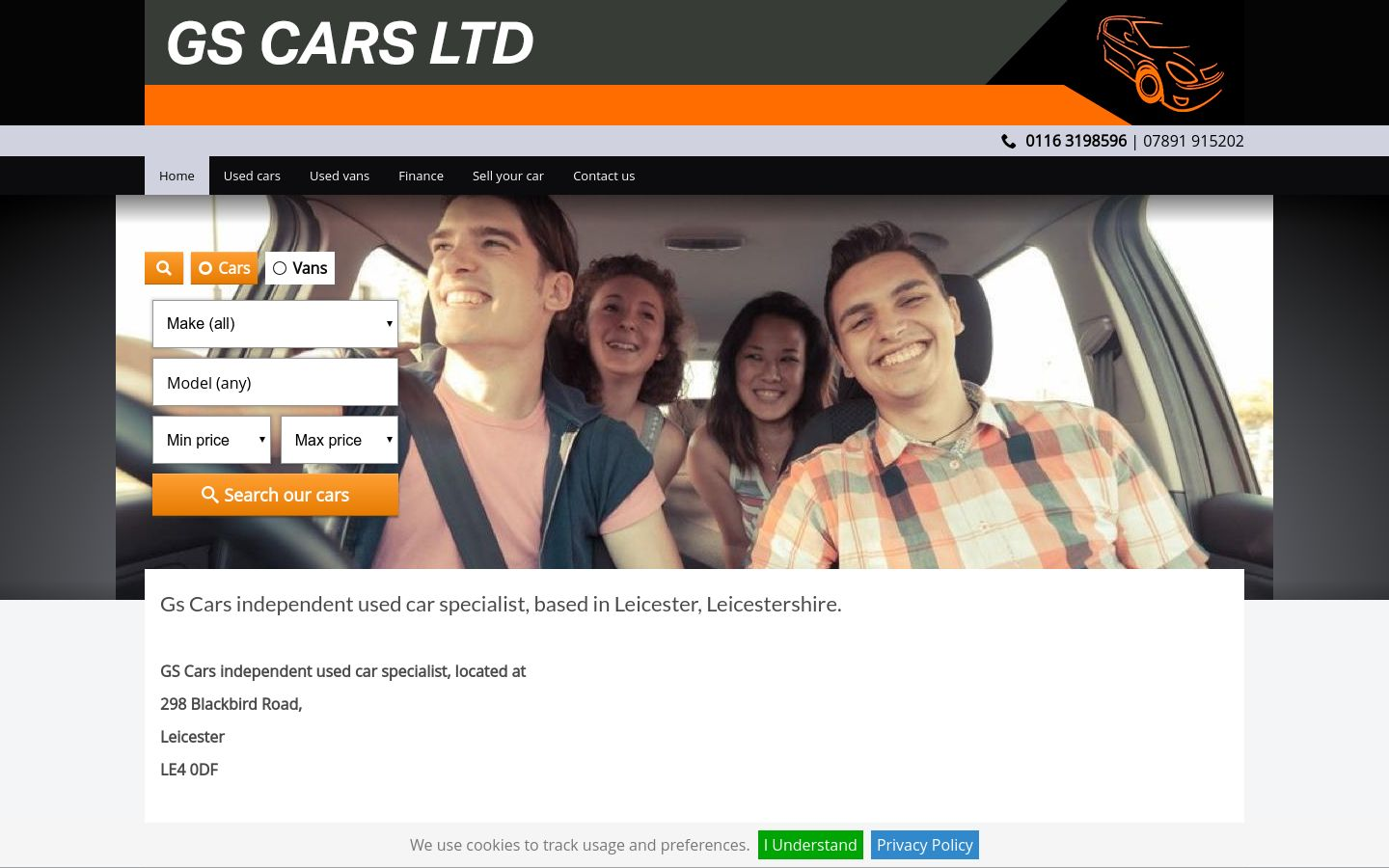Click the LE4 0DF postcode text
1389x868 pixels.
[x=189, y=770]
